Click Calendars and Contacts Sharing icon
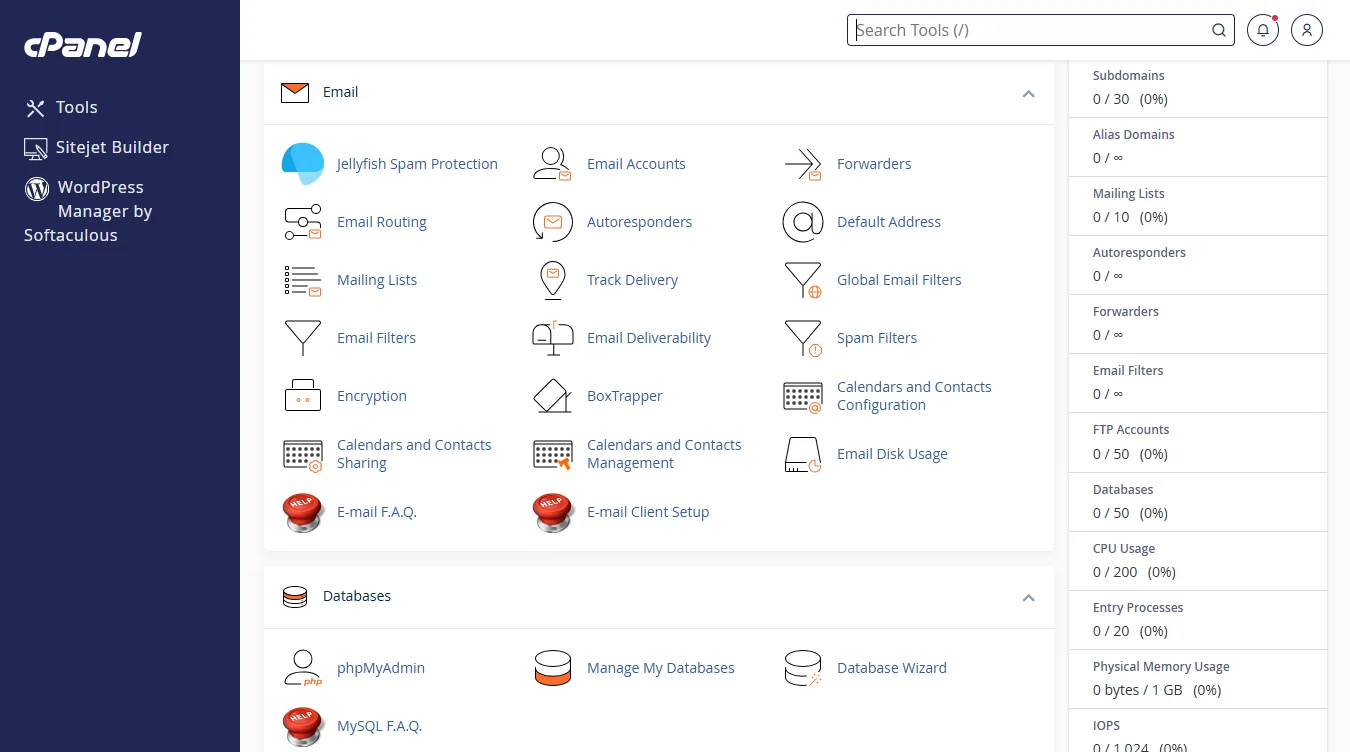 [x=303, y=454]
